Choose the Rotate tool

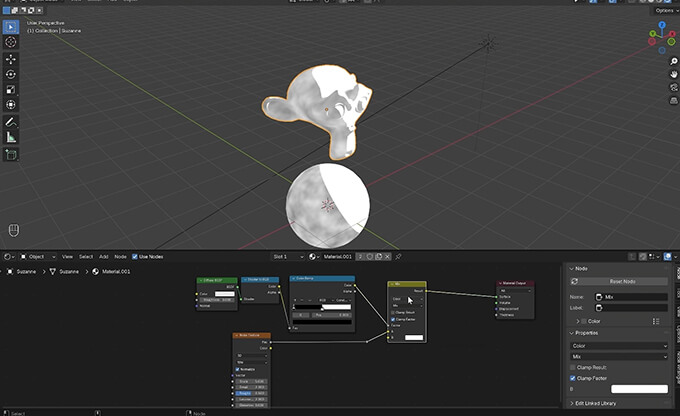coord(11,74)
